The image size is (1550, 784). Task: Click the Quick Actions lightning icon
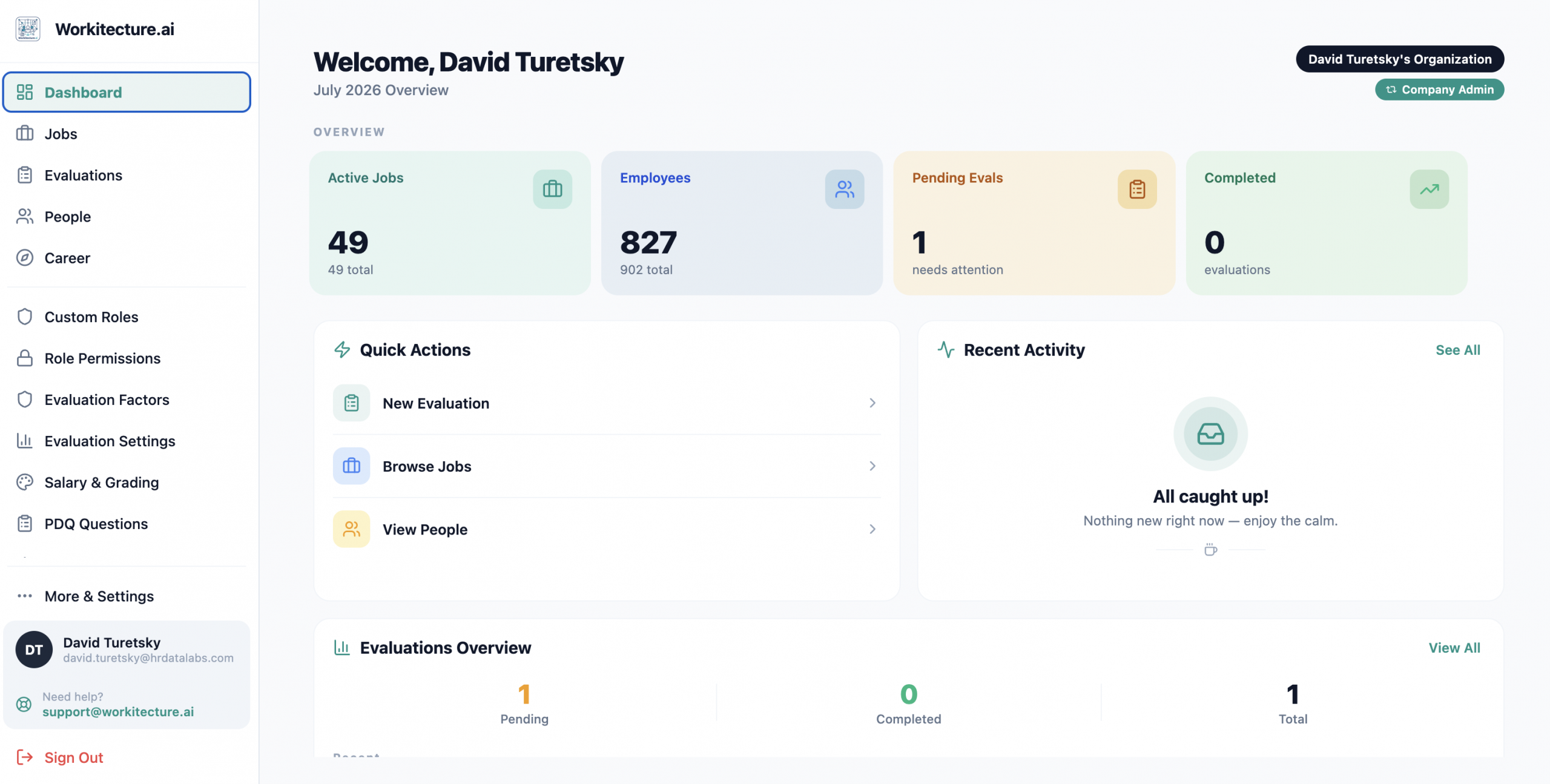(342, 350)
